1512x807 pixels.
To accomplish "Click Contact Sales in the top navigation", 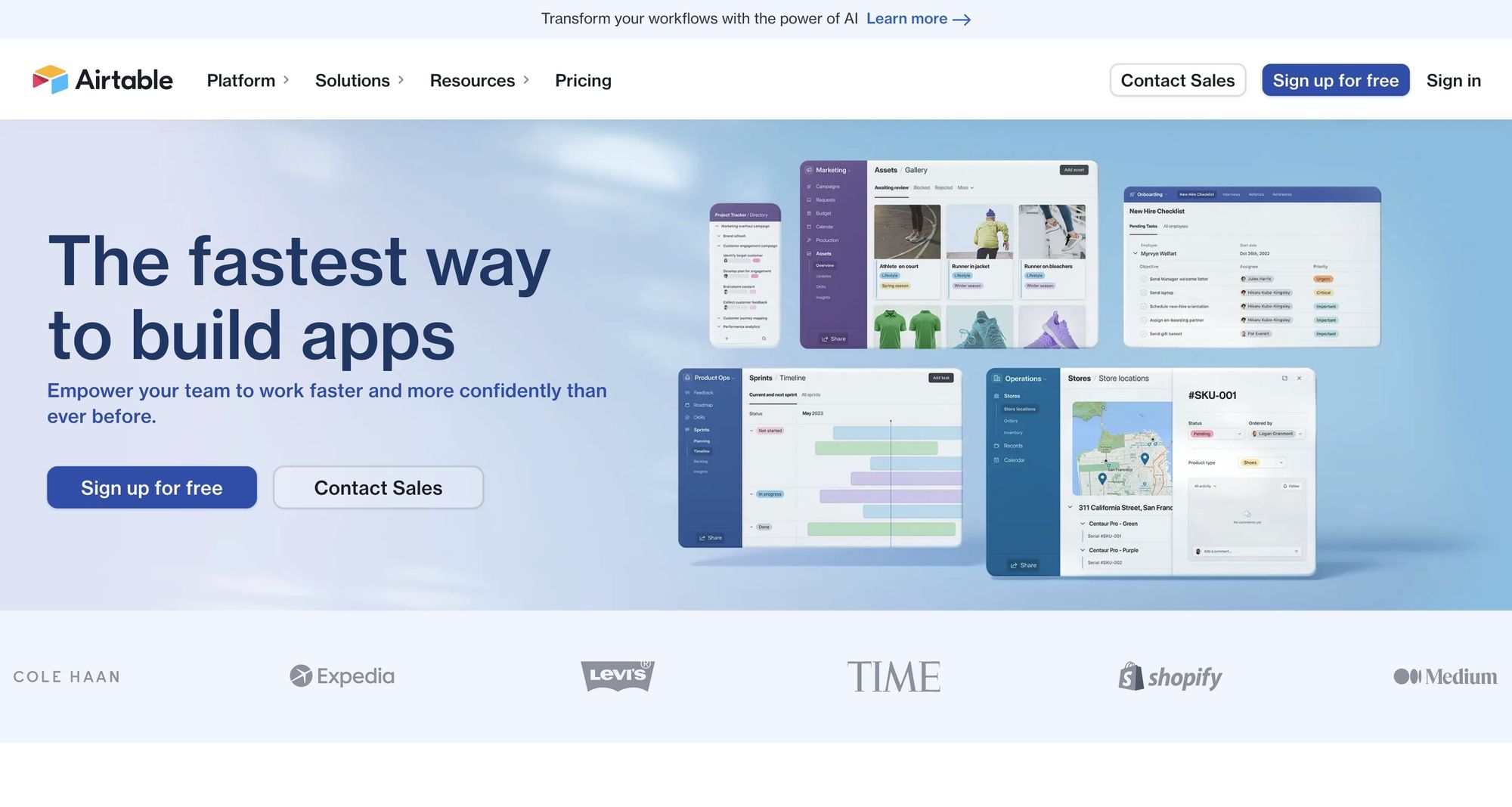I will click(x=1177, y=80).
